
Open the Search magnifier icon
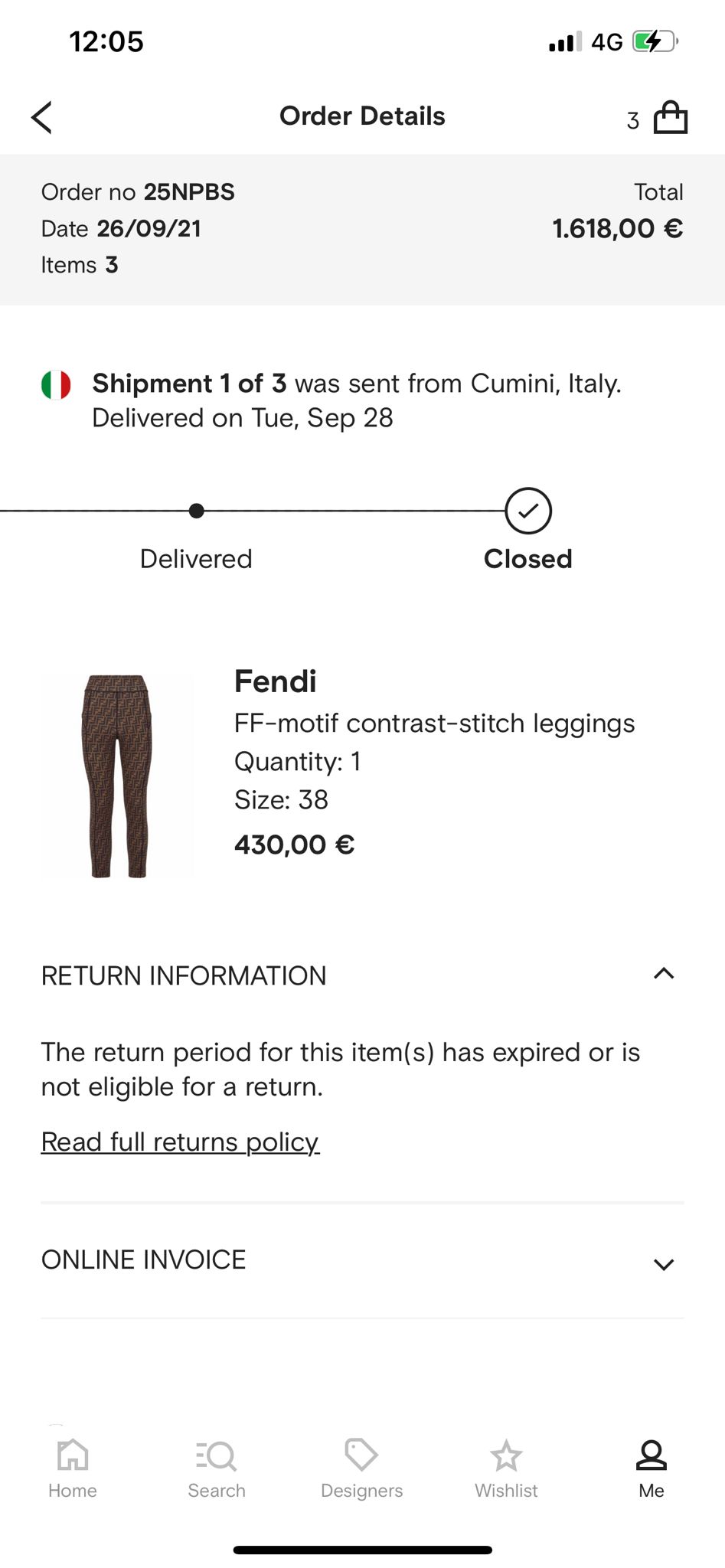[x=217, y=1455]
